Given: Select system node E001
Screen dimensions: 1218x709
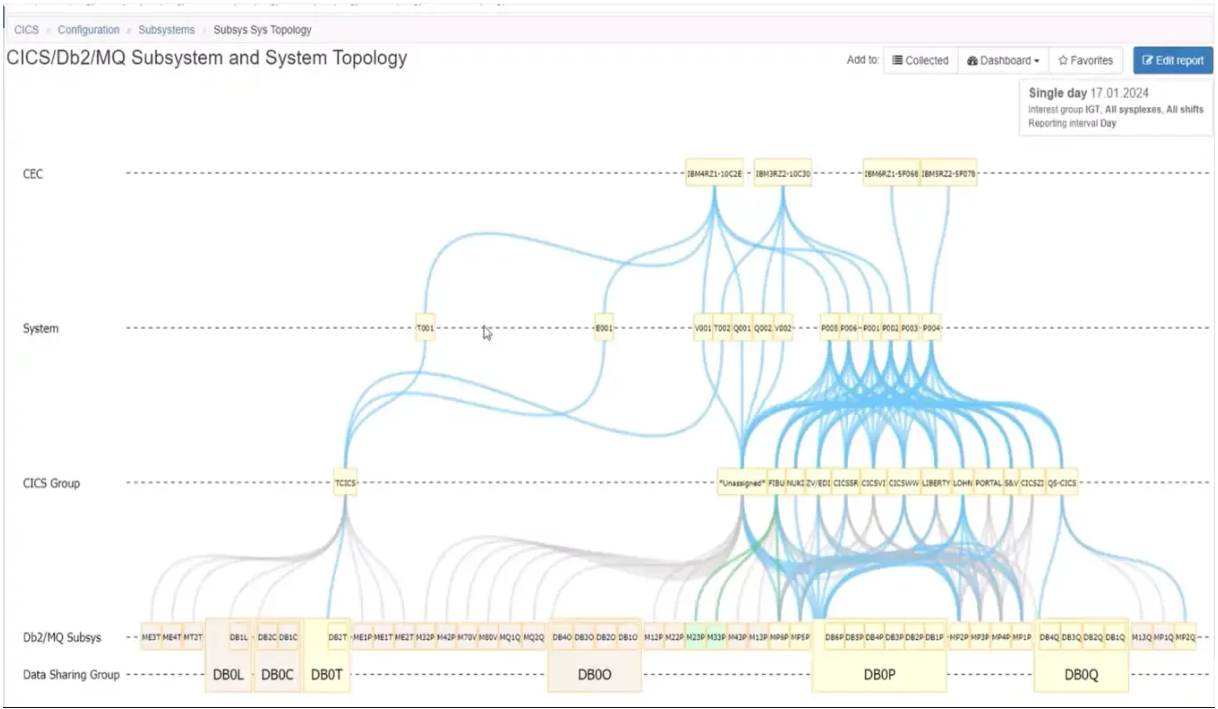Looking at the screenshot, I should pos(603,328).
